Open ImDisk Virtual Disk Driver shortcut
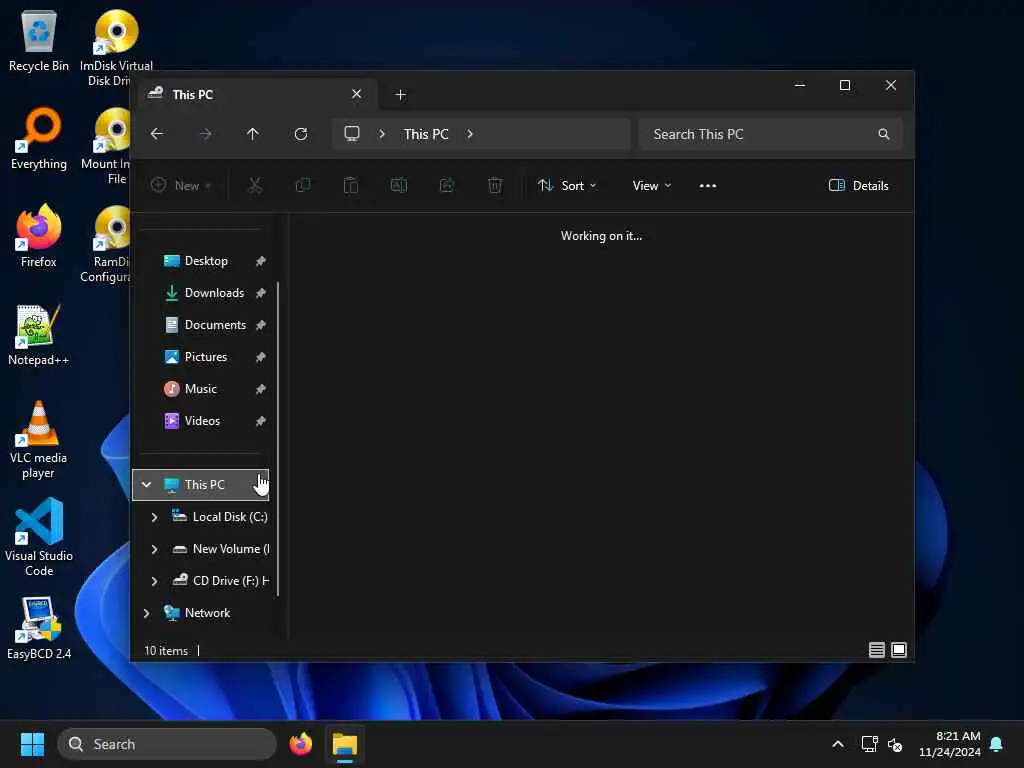The width and height of the screenshot is (1024, 768). (x=116, y=48)
